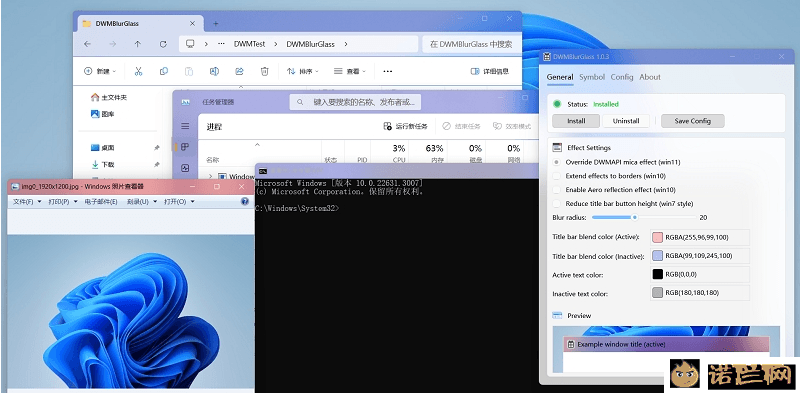
Task: Adjust the Blur radius slider handle
Action: 635,217
